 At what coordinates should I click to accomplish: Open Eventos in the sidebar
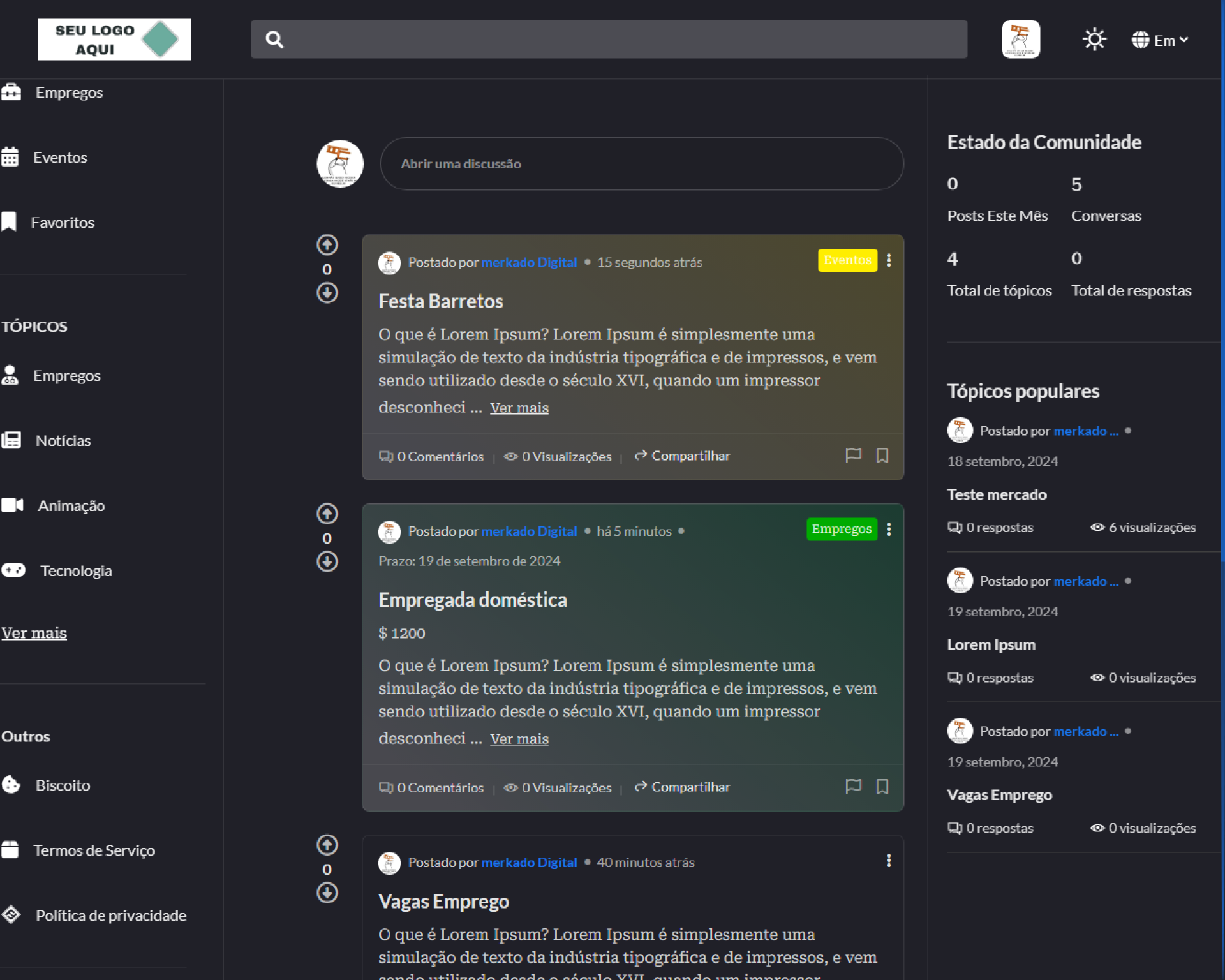(60, 157)
